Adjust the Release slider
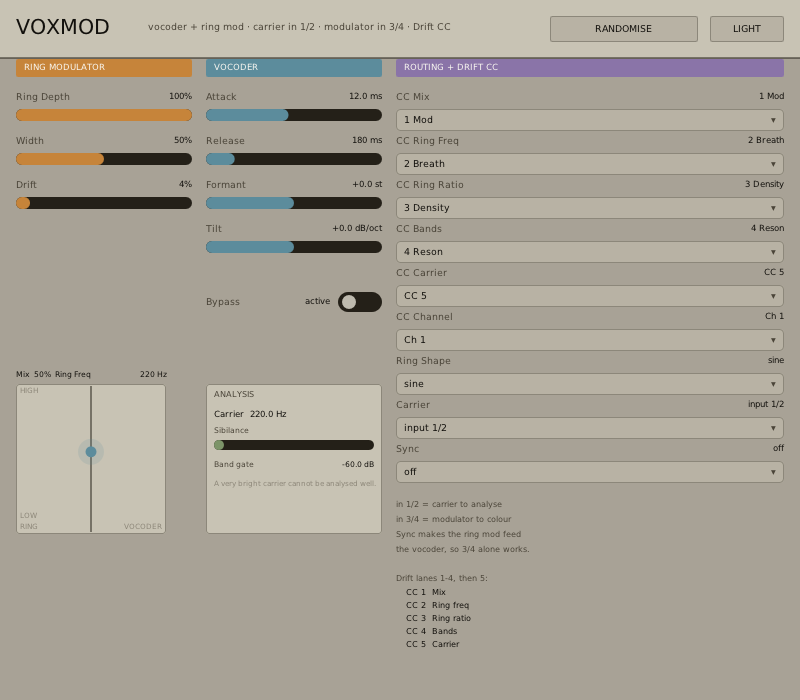This screenshot has width=800, height=700. (x=294, y=159)
